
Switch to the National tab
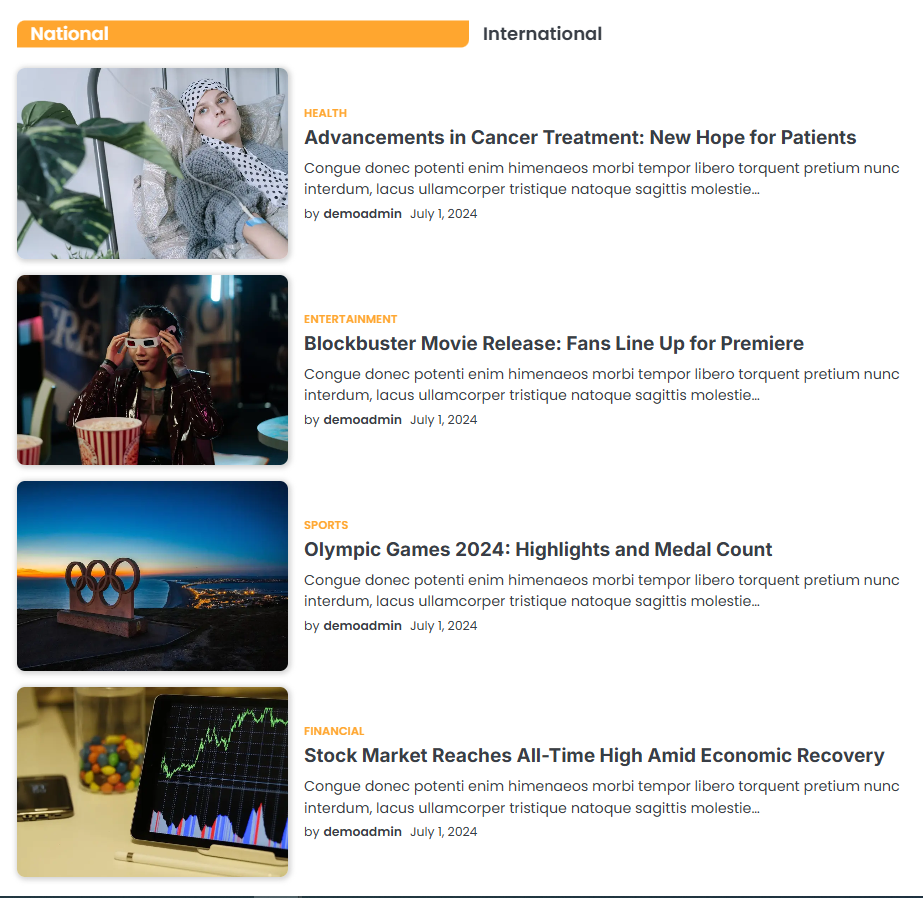[243, 34]
